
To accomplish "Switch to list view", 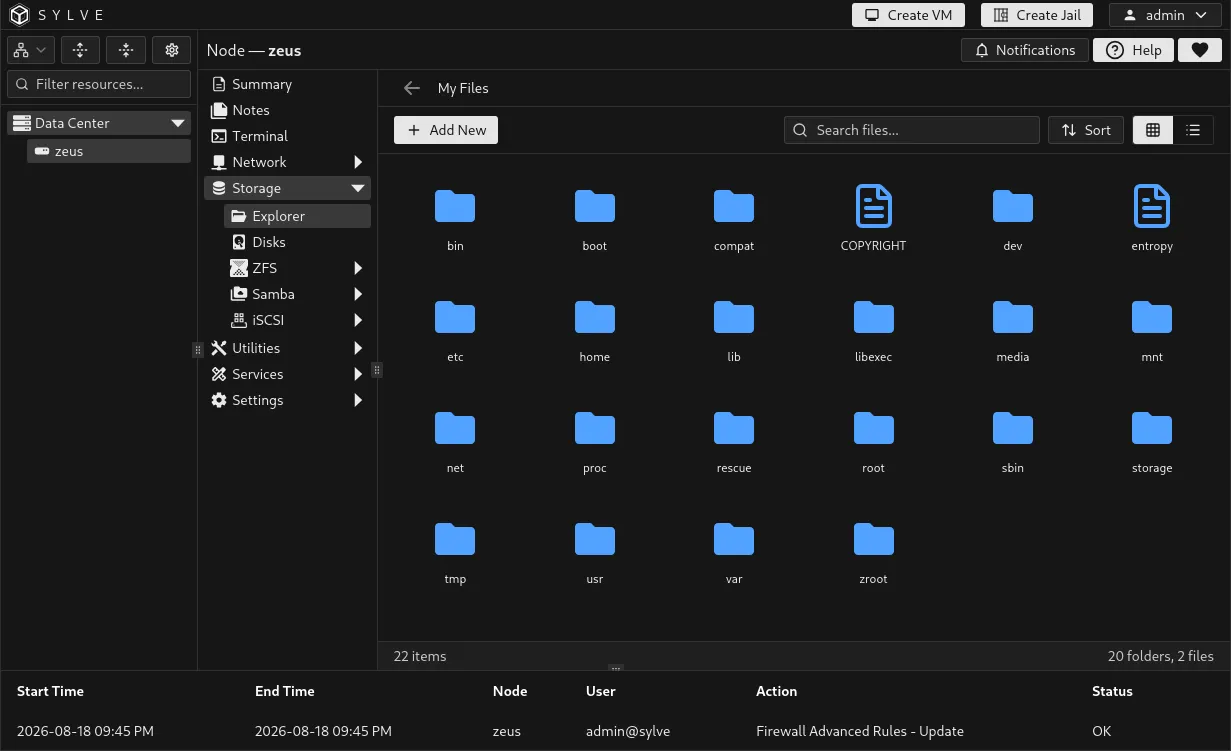I will click(x=1193, y=130).
